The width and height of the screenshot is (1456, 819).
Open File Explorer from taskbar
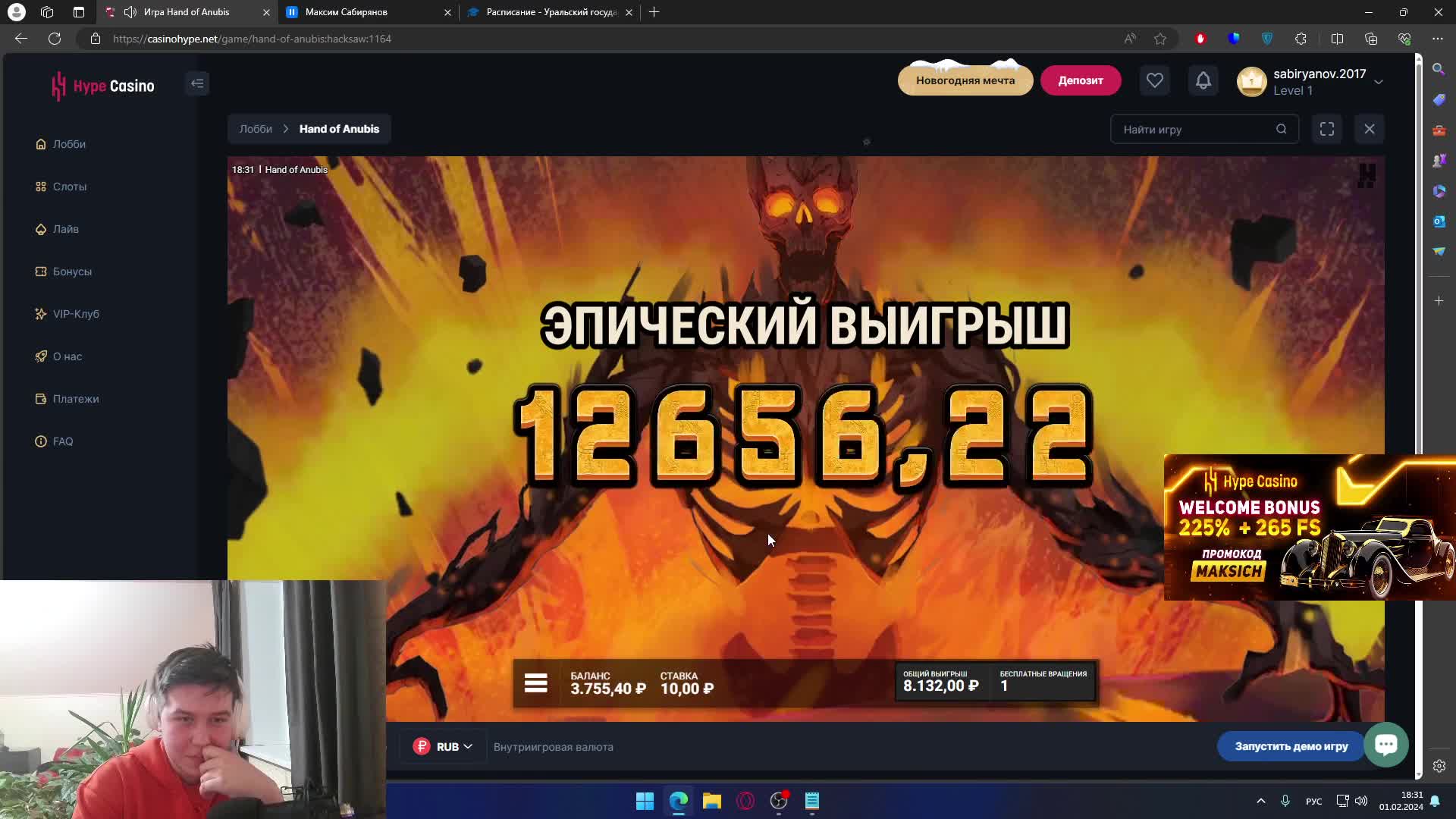(x=711, y=801)
